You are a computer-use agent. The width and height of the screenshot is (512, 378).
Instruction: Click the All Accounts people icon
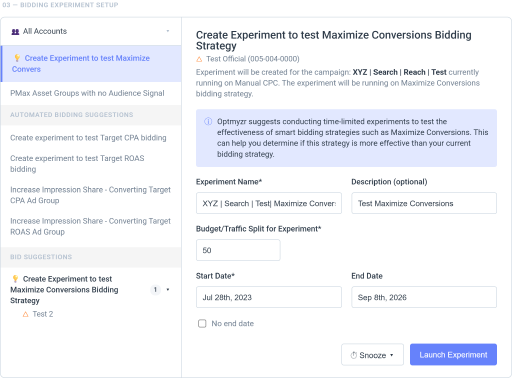15,32
